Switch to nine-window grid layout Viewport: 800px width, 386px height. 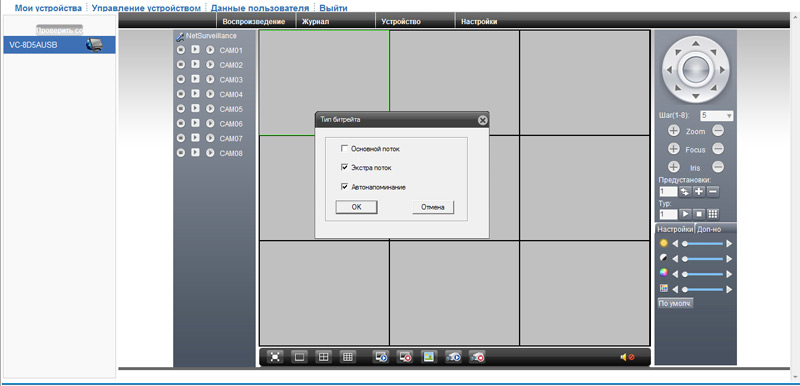[x=347, y=357]
